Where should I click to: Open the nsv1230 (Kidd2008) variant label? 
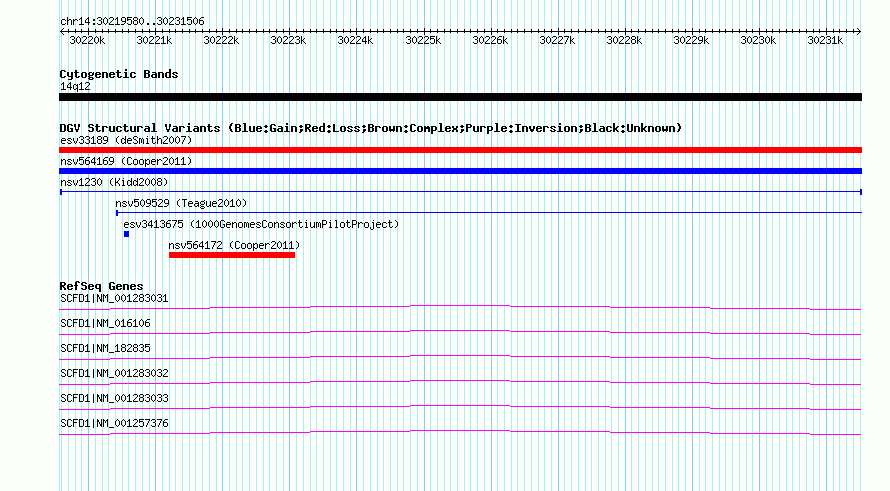(x=114, y=182)
